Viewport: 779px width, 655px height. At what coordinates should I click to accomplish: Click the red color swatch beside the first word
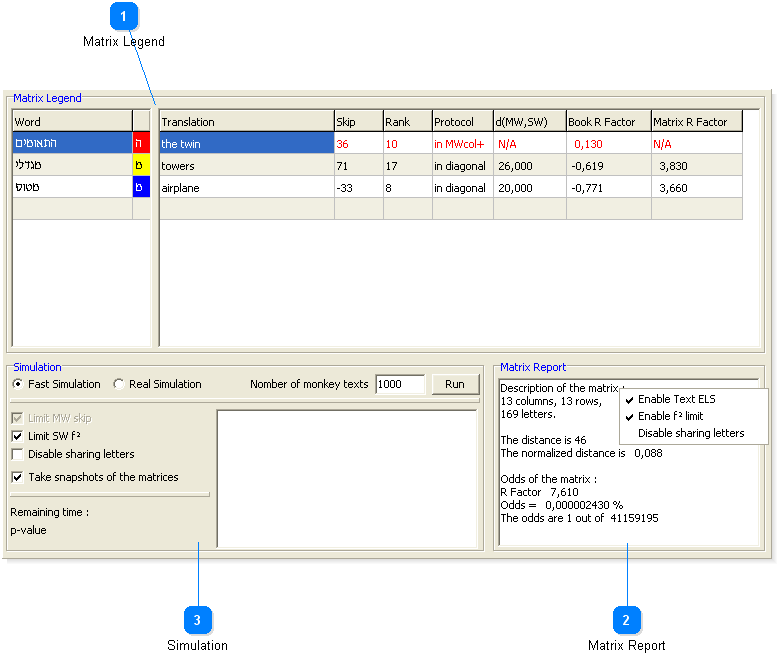click(141, 144)
